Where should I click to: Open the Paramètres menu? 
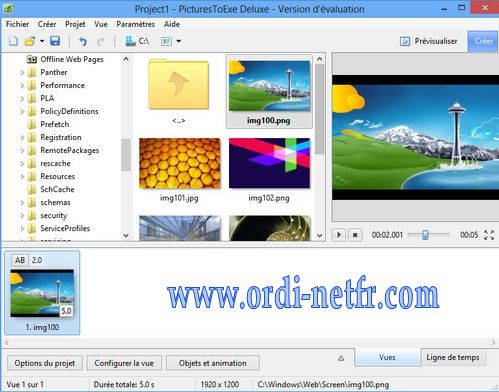coord(135,24)
